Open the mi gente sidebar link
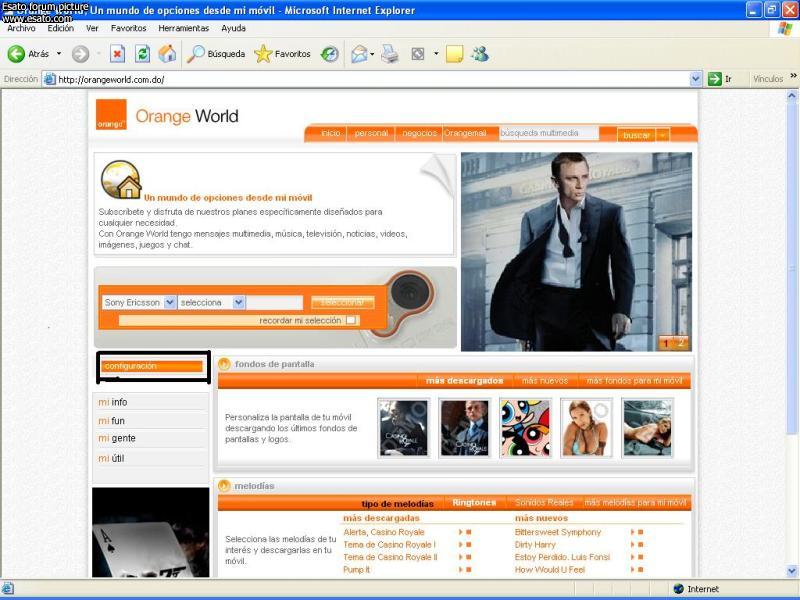 point(117,438)
